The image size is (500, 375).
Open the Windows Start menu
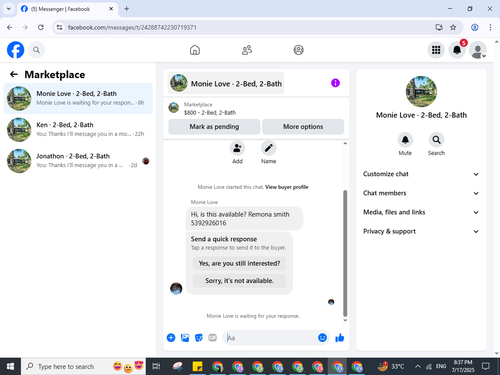(10, 366)
